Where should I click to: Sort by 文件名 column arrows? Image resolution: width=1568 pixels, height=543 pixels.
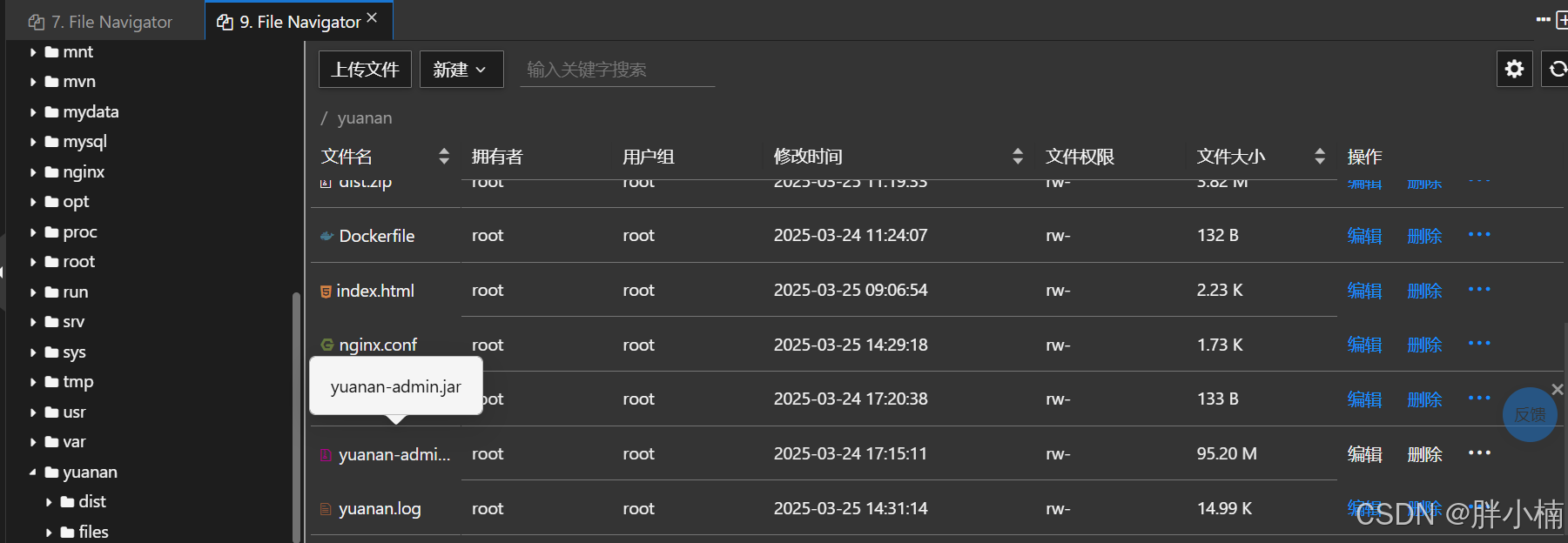pyautogui.click(x=444, y=157)
